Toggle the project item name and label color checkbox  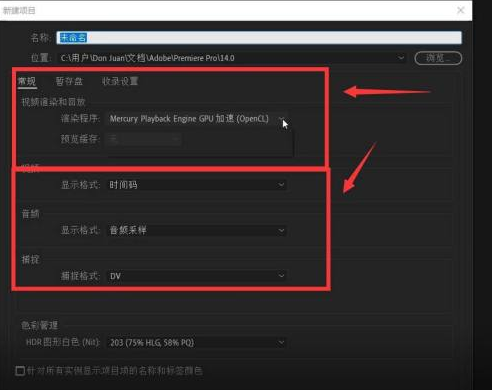(20, 371)
